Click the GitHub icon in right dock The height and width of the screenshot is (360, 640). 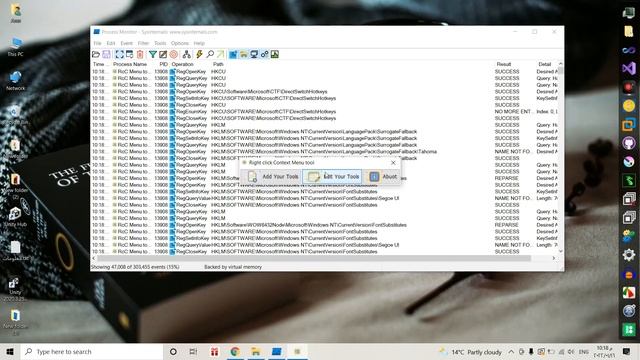(x=629, y=143)
